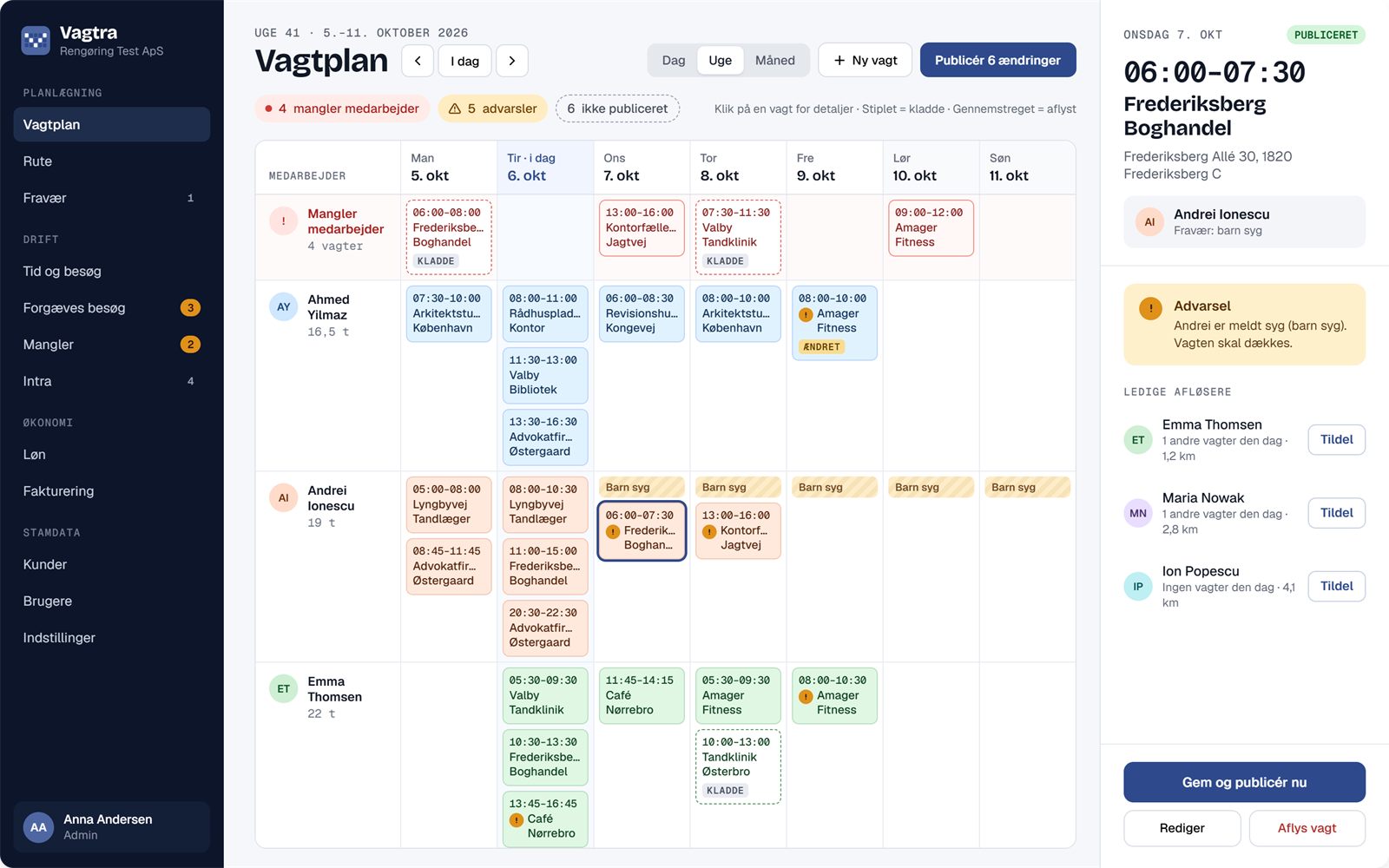Toggle the 4 mangler medarbejder filter

tap(342, 108)
